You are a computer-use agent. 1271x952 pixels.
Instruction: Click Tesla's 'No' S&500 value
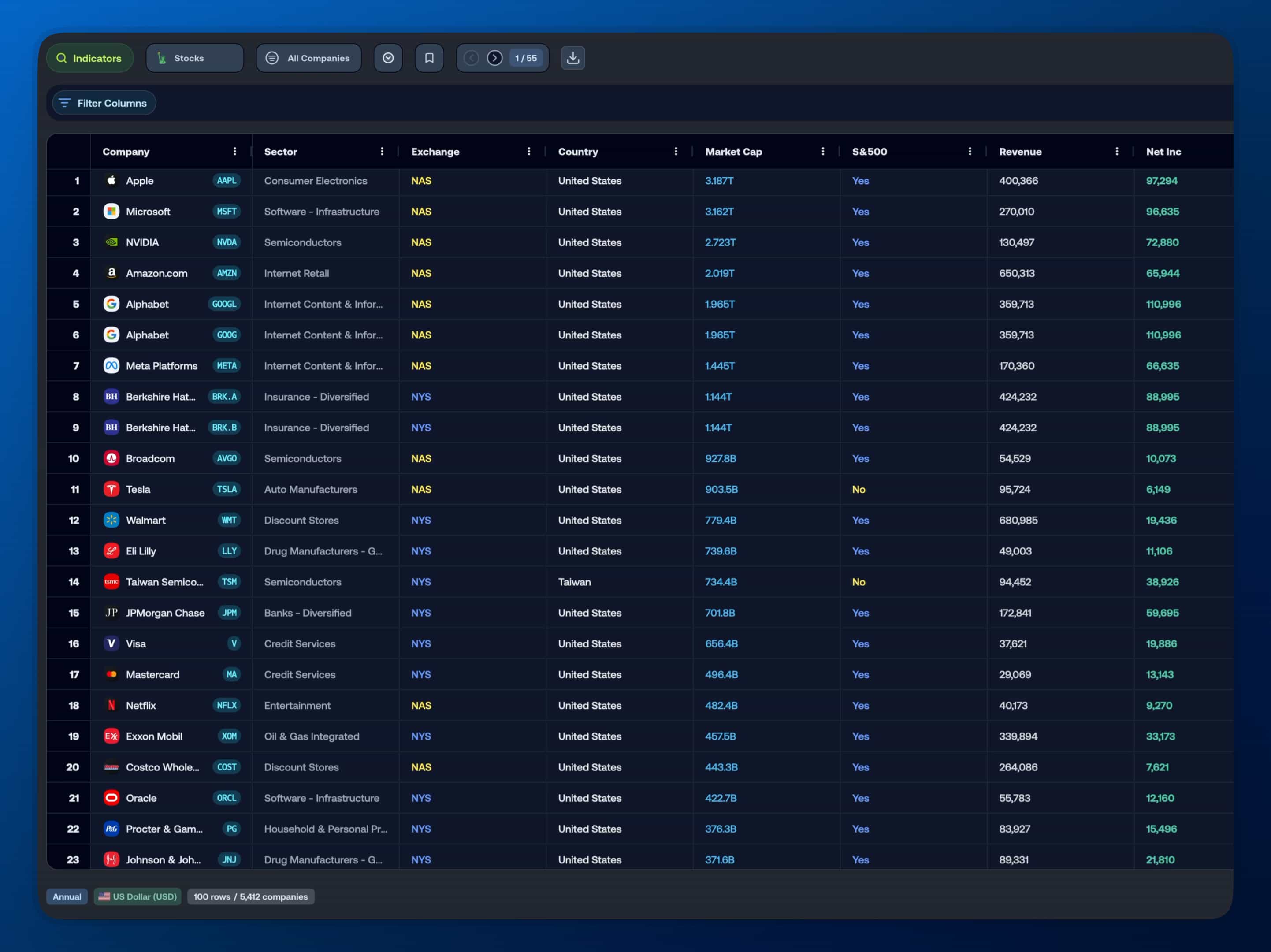(858, 490)
